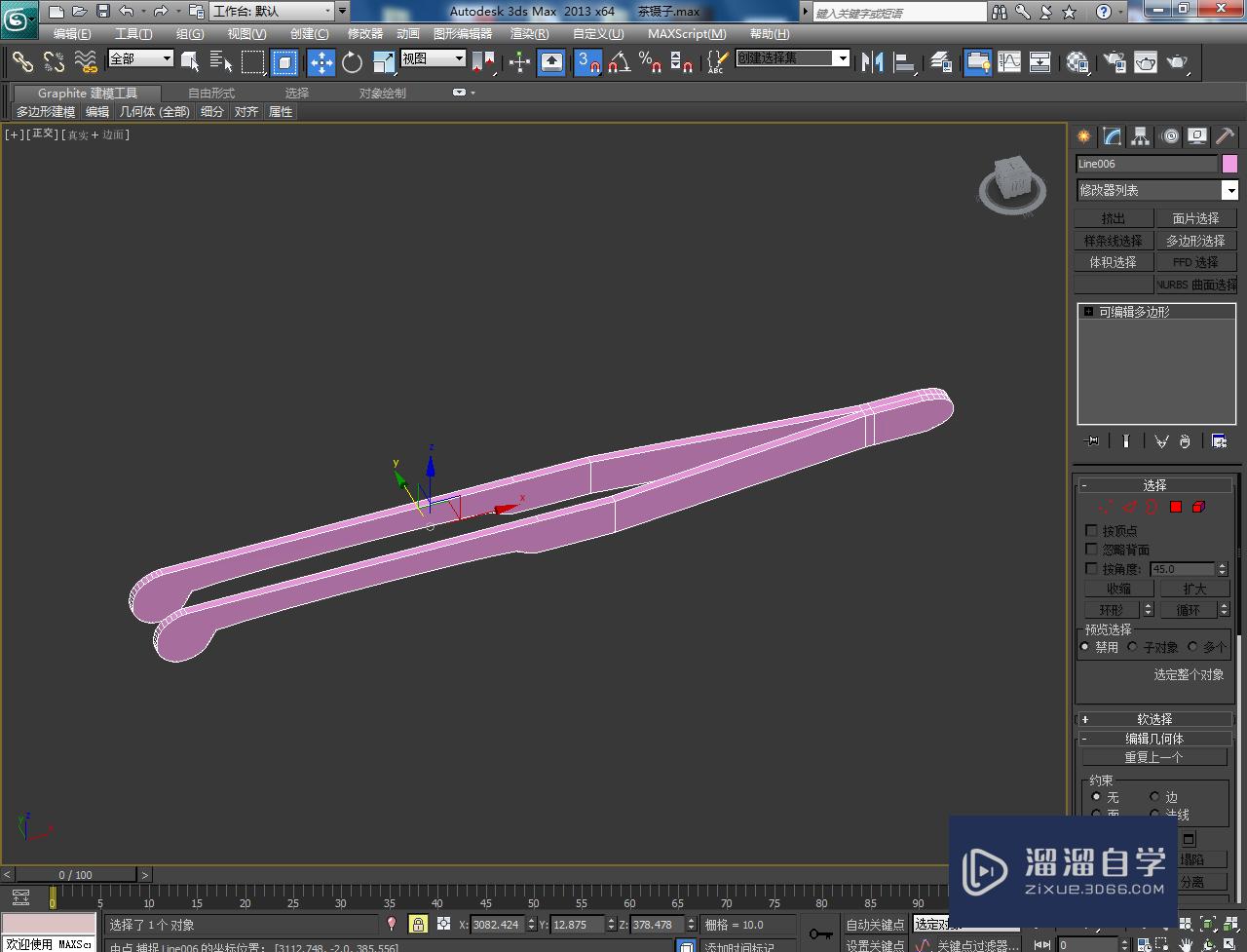Activate the Select and Scale tool
Viewport: 1247px width, 952px height.
click(x=384, y=62)
